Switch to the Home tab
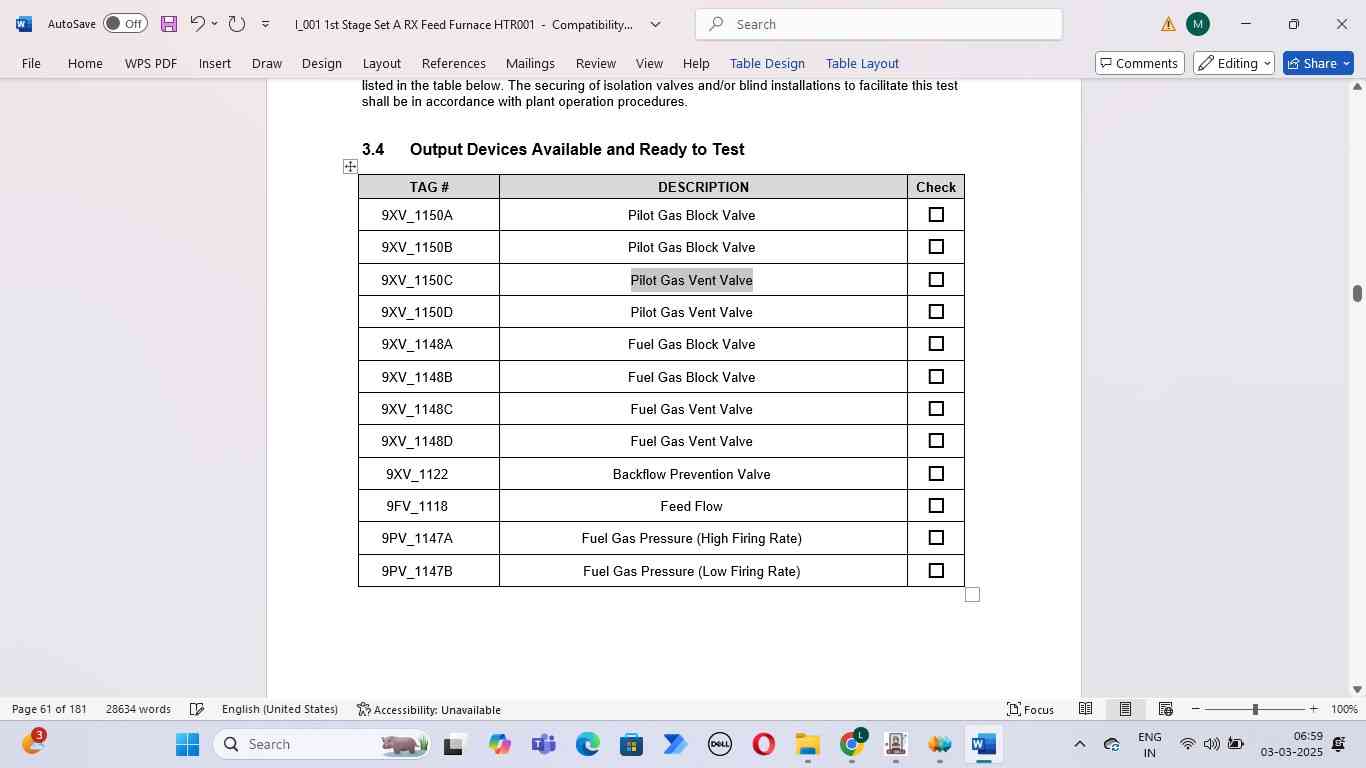Viewport: 1366px width, 768px height. (x=85, y=63)
